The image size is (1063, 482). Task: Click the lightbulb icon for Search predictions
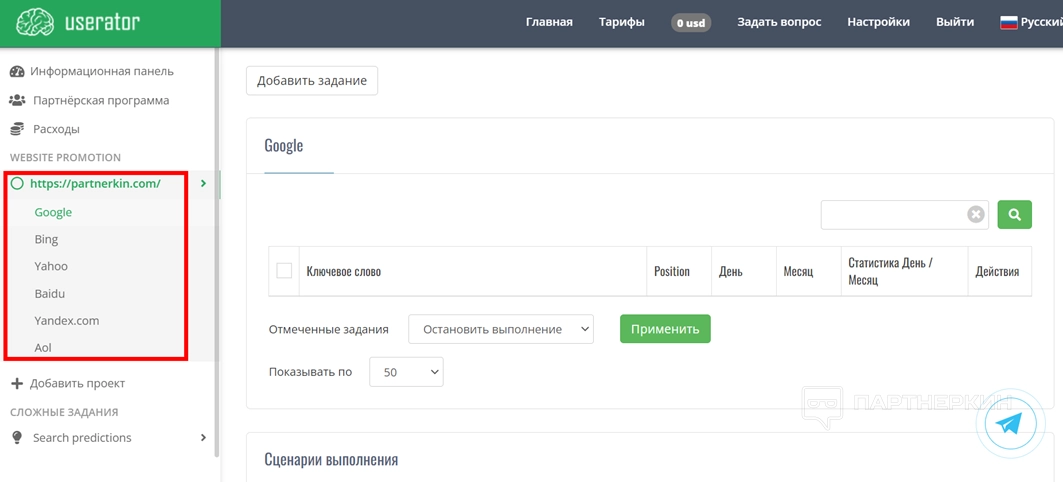coord(18,437)
